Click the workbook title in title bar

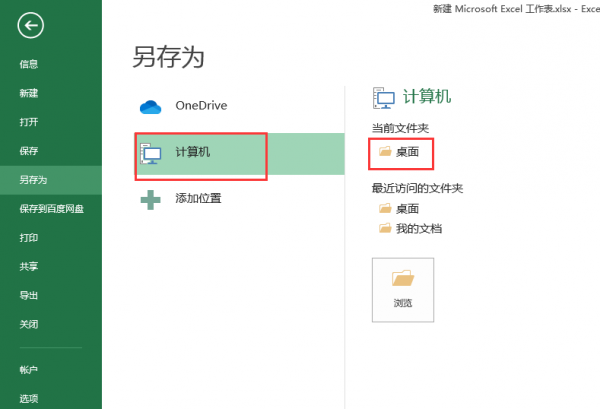[516, 9]
